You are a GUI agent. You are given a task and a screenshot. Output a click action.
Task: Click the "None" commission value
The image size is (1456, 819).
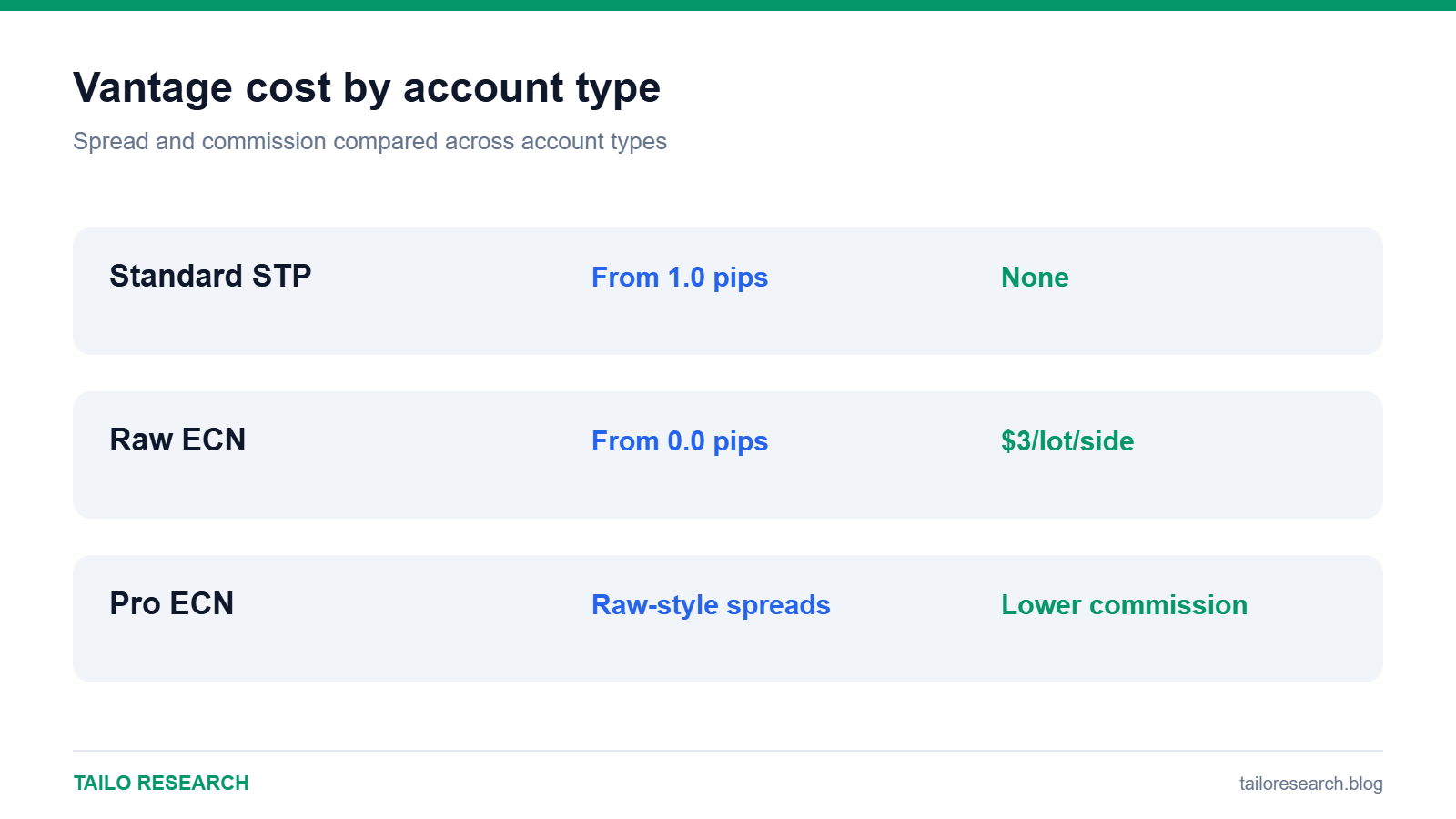(1035, 278)
